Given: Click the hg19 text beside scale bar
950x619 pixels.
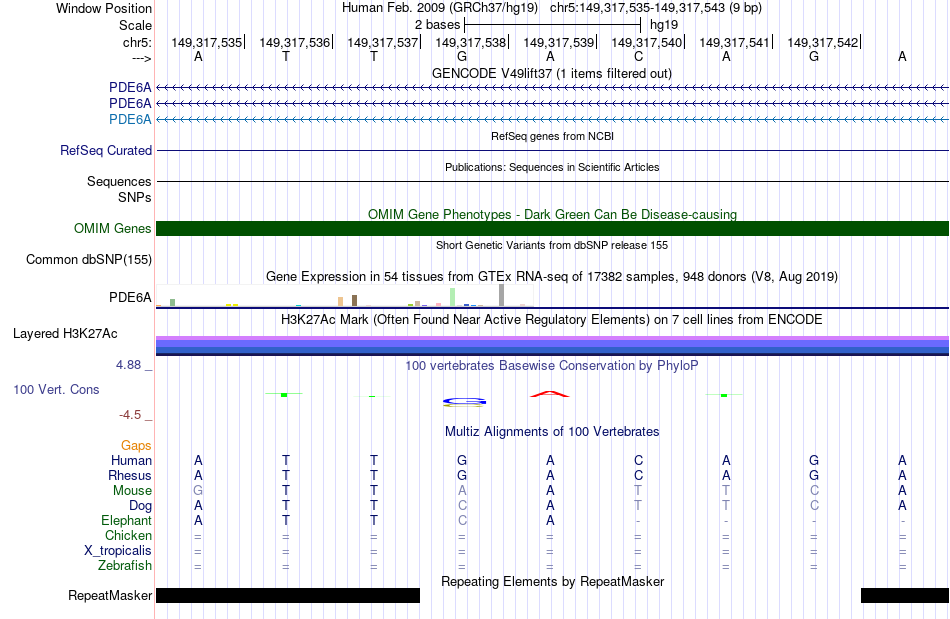Looking at the screenshot, I should pyautogui.click(x=663, y=25).
